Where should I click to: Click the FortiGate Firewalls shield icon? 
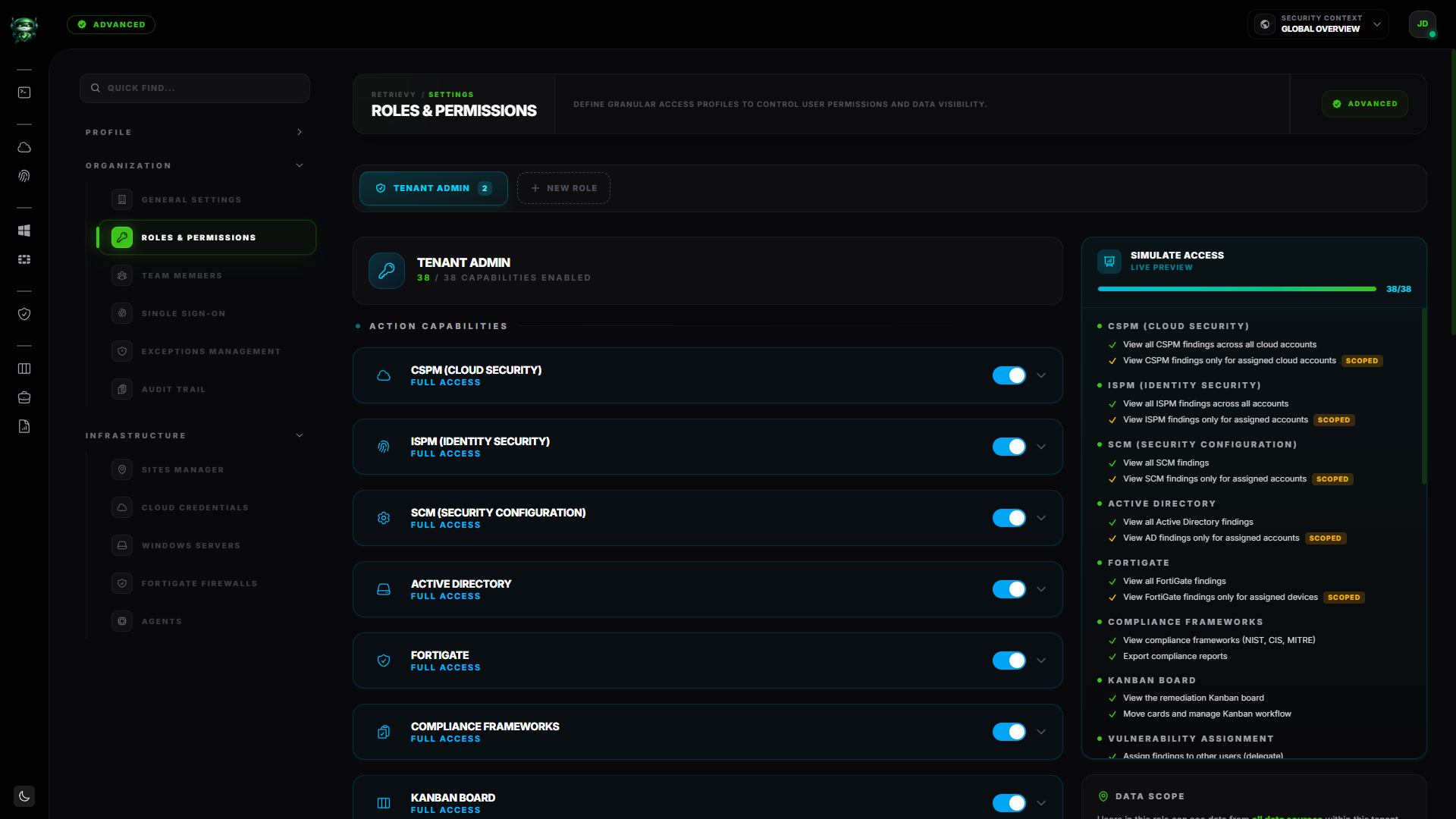[x=122, y=583]
